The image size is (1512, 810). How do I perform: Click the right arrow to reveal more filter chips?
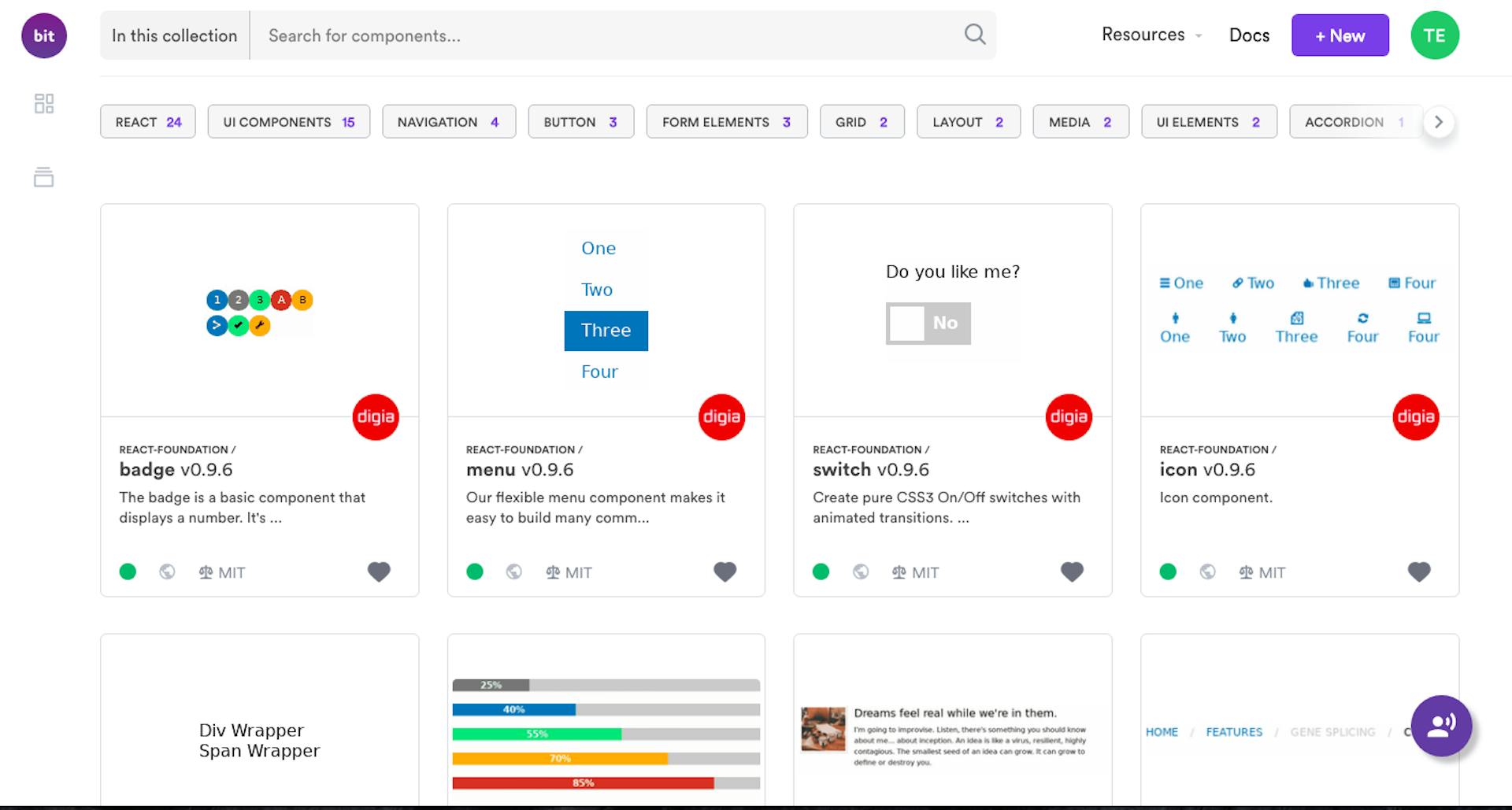pos(1439,122)
